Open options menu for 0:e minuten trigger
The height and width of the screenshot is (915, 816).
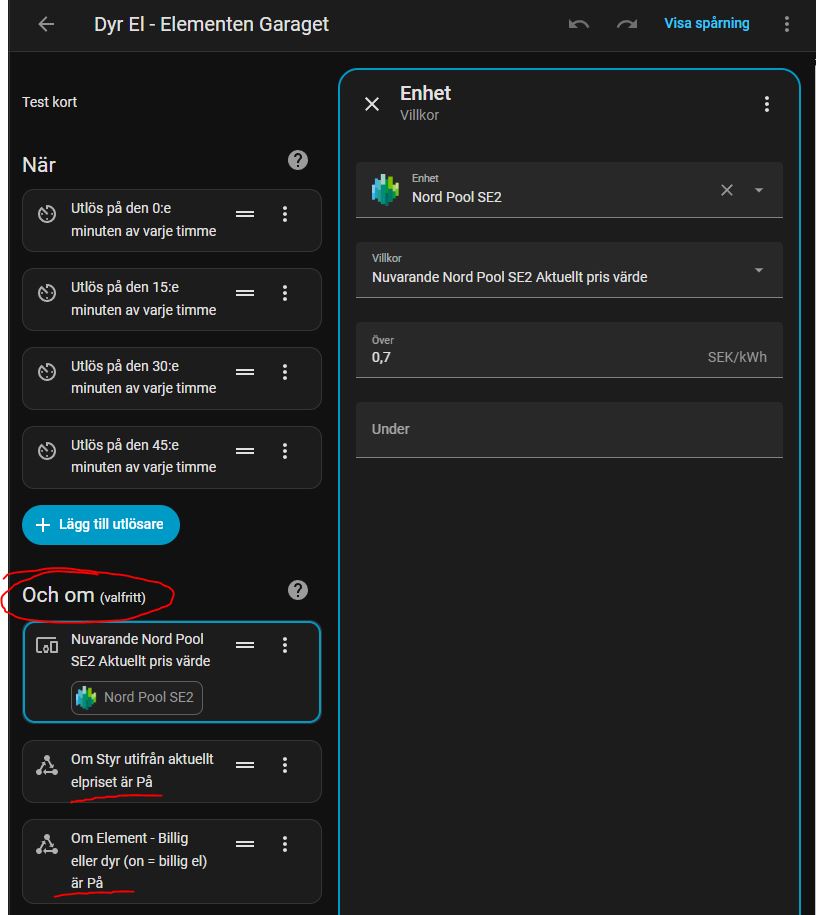285,214
